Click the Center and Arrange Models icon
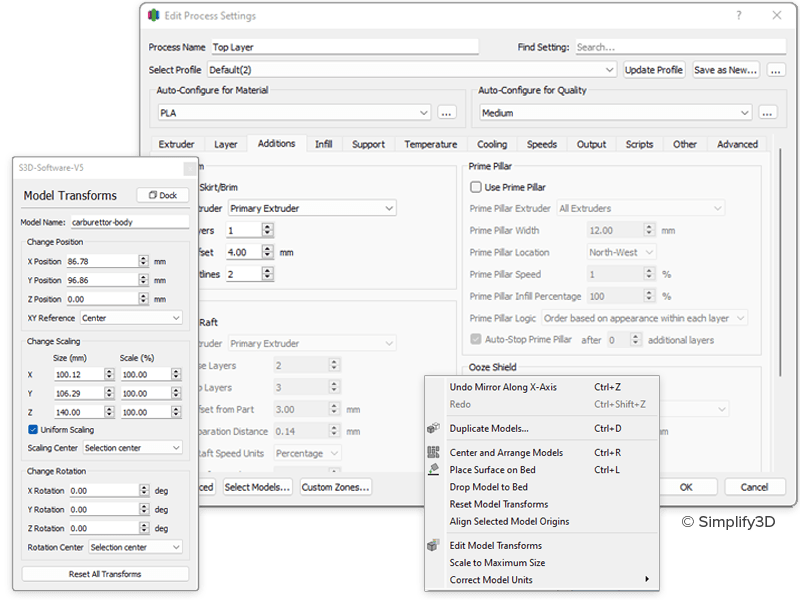This screenshot has width=800, height=600. click(x=433, y=452)
